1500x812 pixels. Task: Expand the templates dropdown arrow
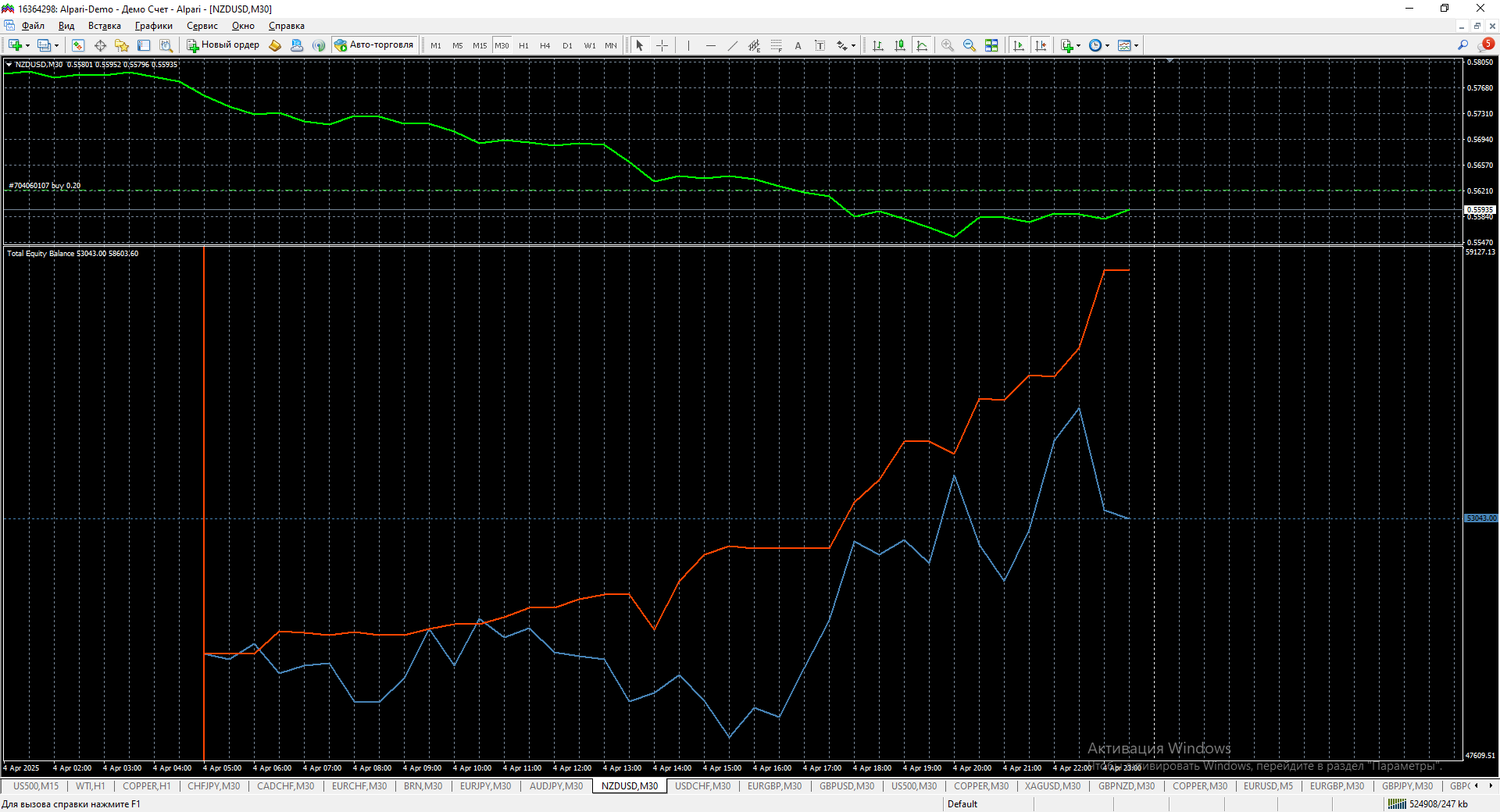coord(1136,45)
